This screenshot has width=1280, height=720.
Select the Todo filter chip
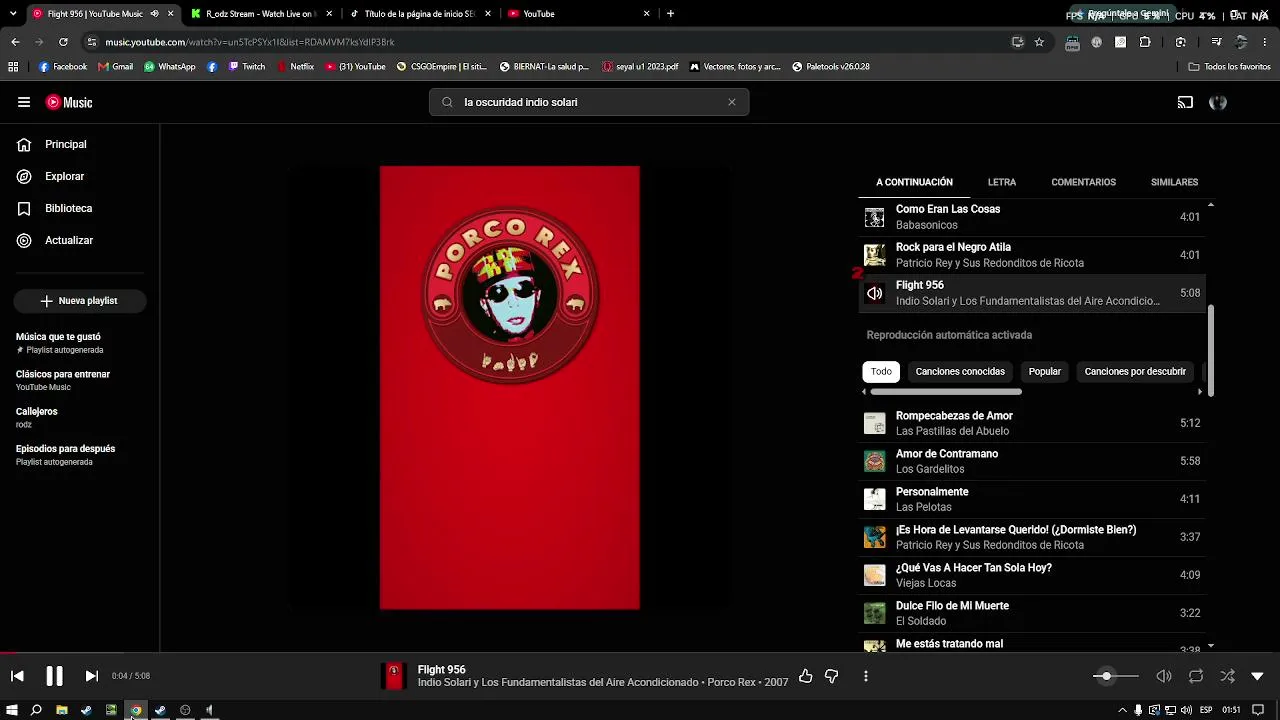pos(881,371)
